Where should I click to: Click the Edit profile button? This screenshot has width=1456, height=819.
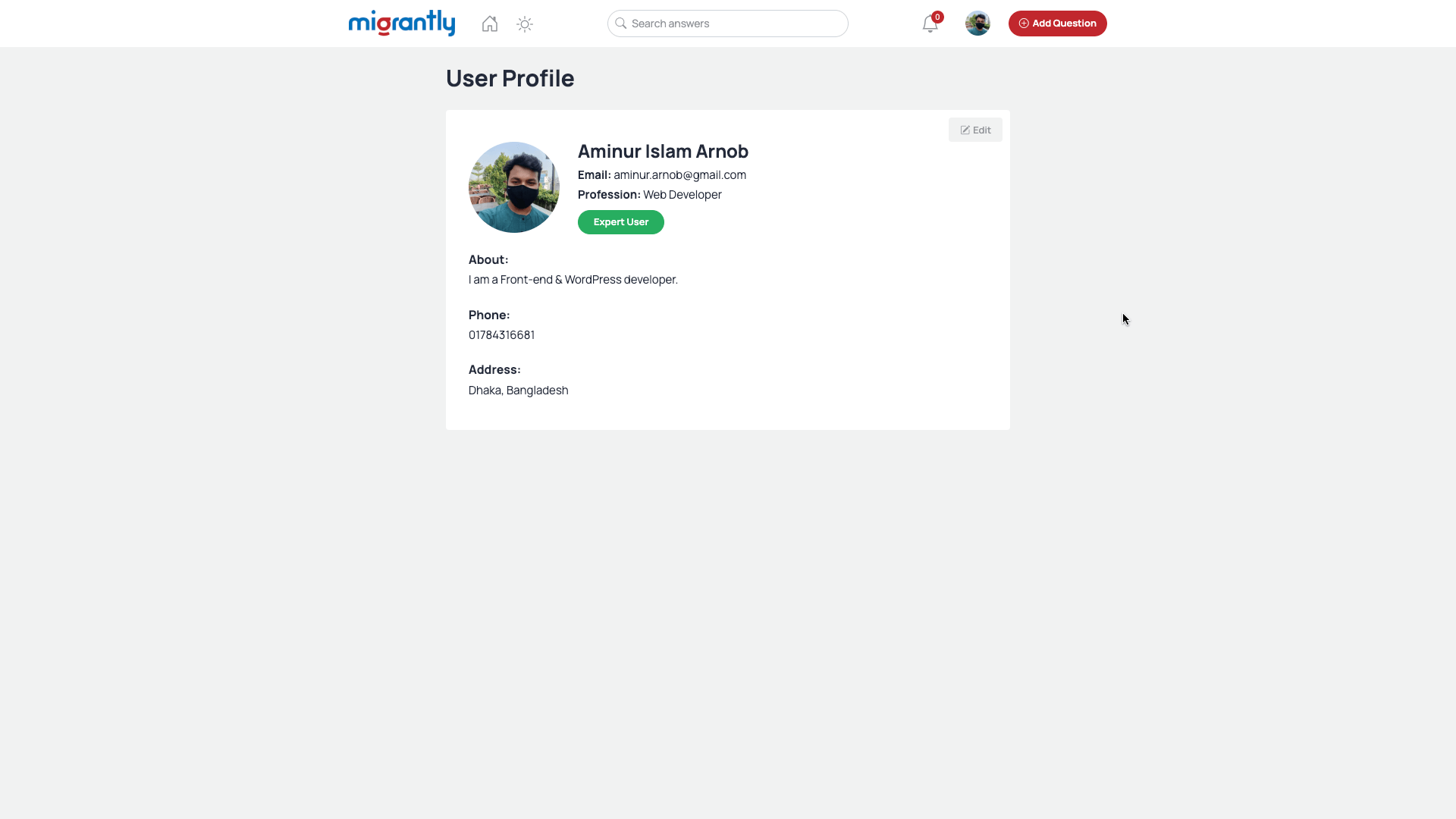pyautogui.click(x=975, y=130)
